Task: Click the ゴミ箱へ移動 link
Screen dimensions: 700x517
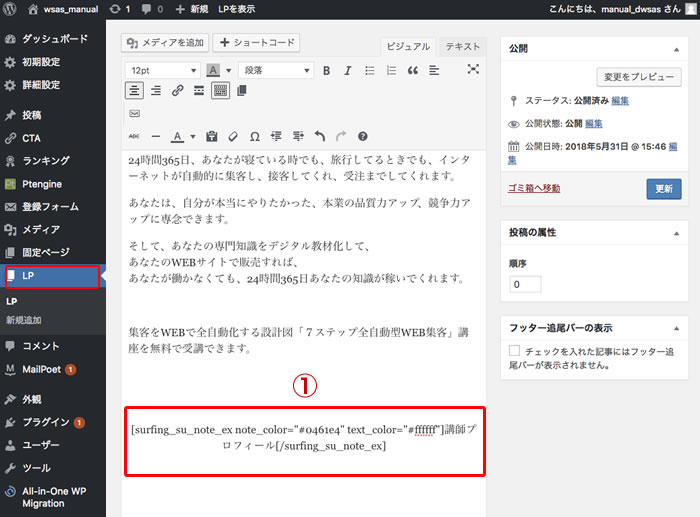Action: [x=534, y=188]
